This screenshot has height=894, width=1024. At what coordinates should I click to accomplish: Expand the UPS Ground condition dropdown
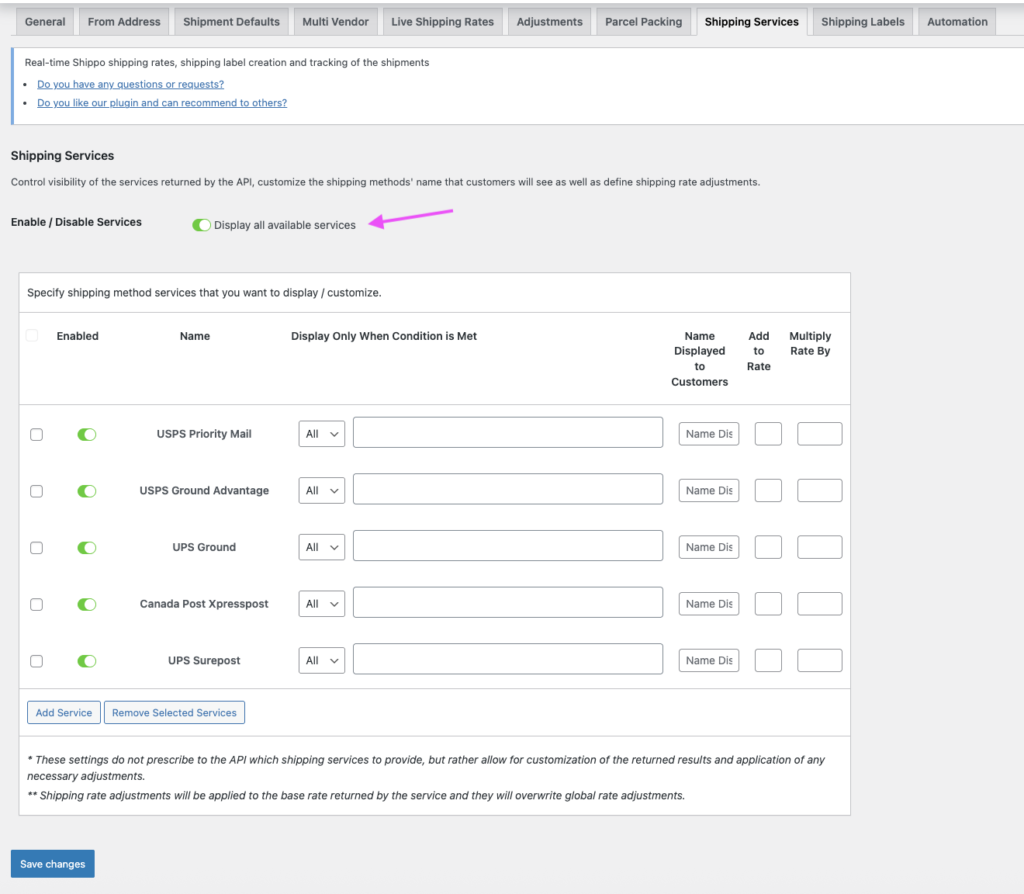point(321,547)
